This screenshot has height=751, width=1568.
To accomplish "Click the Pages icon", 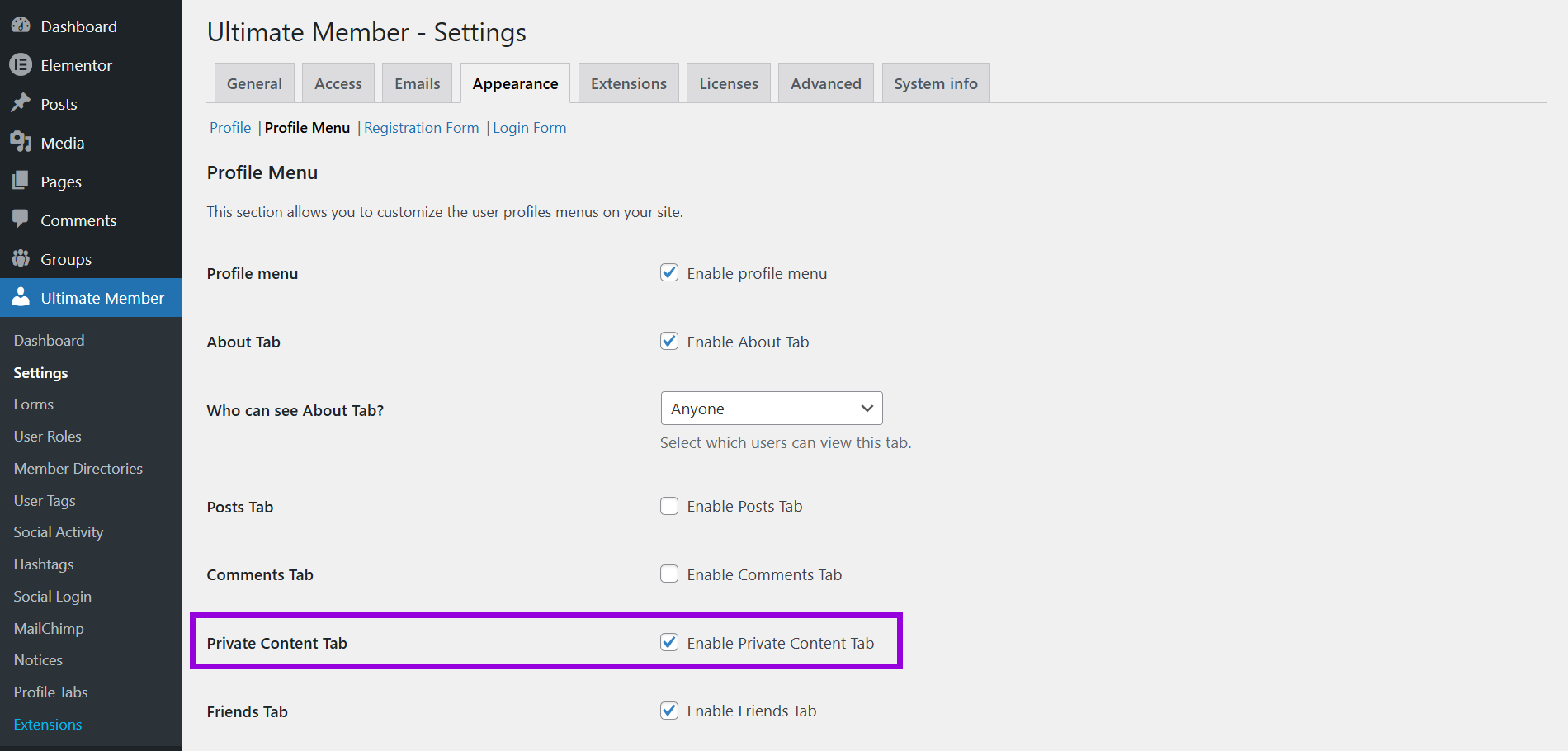I will 21,181.
